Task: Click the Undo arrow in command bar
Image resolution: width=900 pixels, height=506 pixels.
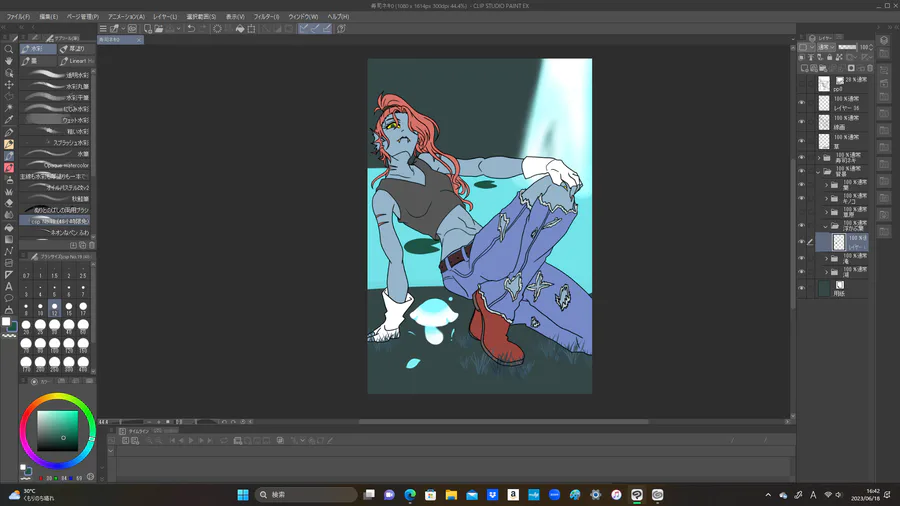Action: point(190,29)
